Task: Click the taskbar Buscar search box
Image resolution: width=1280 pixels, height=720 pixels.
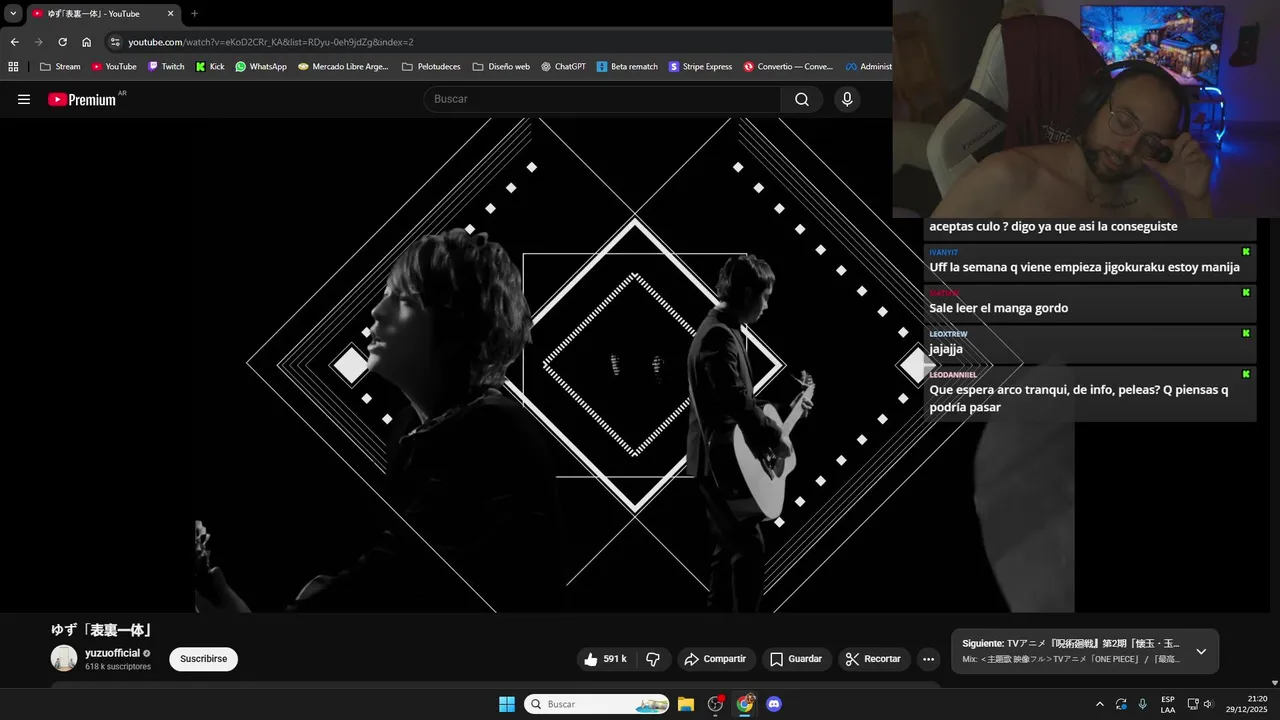Action: point(597,704)
